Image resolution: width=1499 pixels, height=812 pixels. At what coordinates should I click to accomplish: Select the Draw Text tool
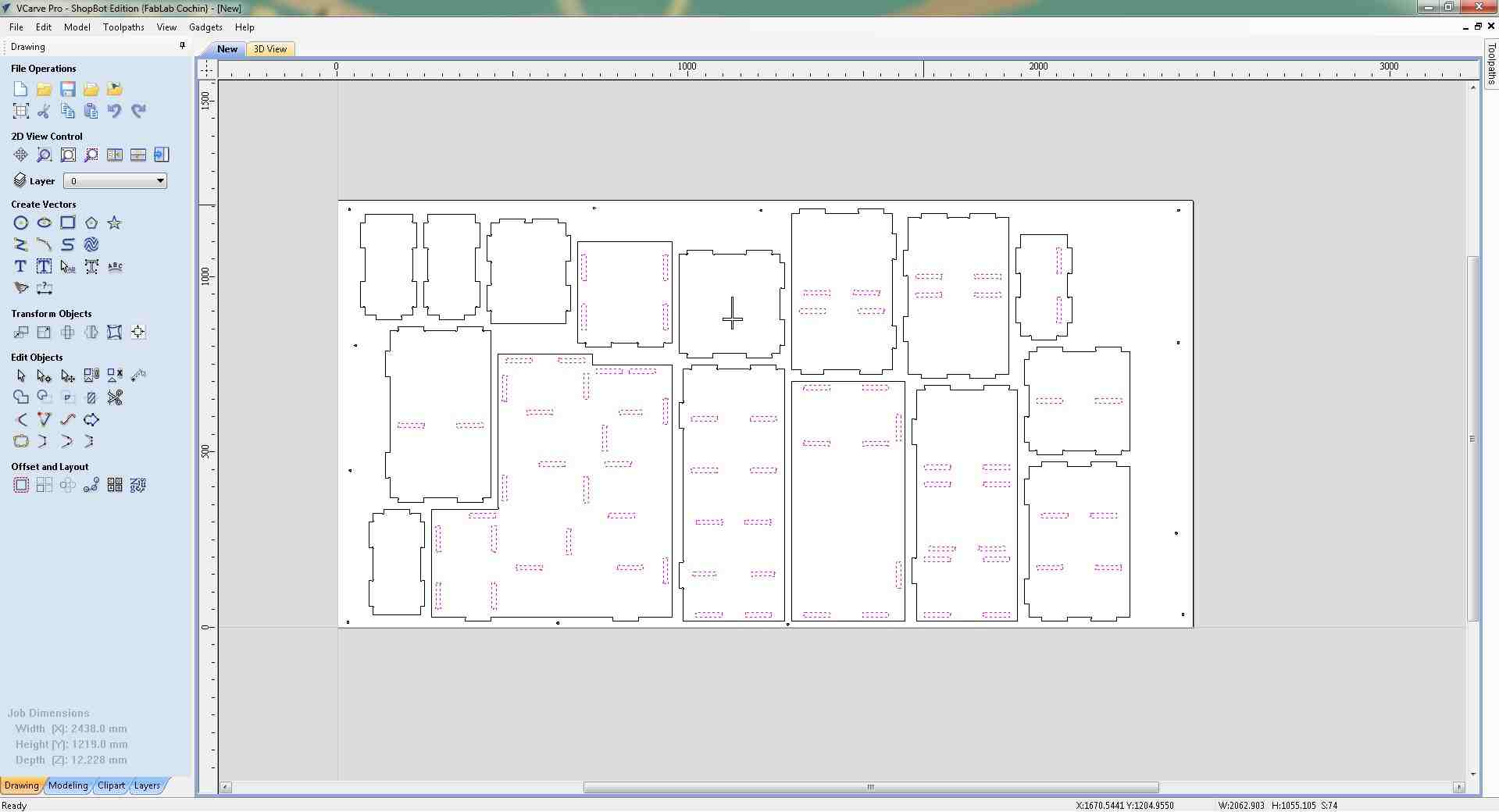pyautogui.click(x=20, y=266)
